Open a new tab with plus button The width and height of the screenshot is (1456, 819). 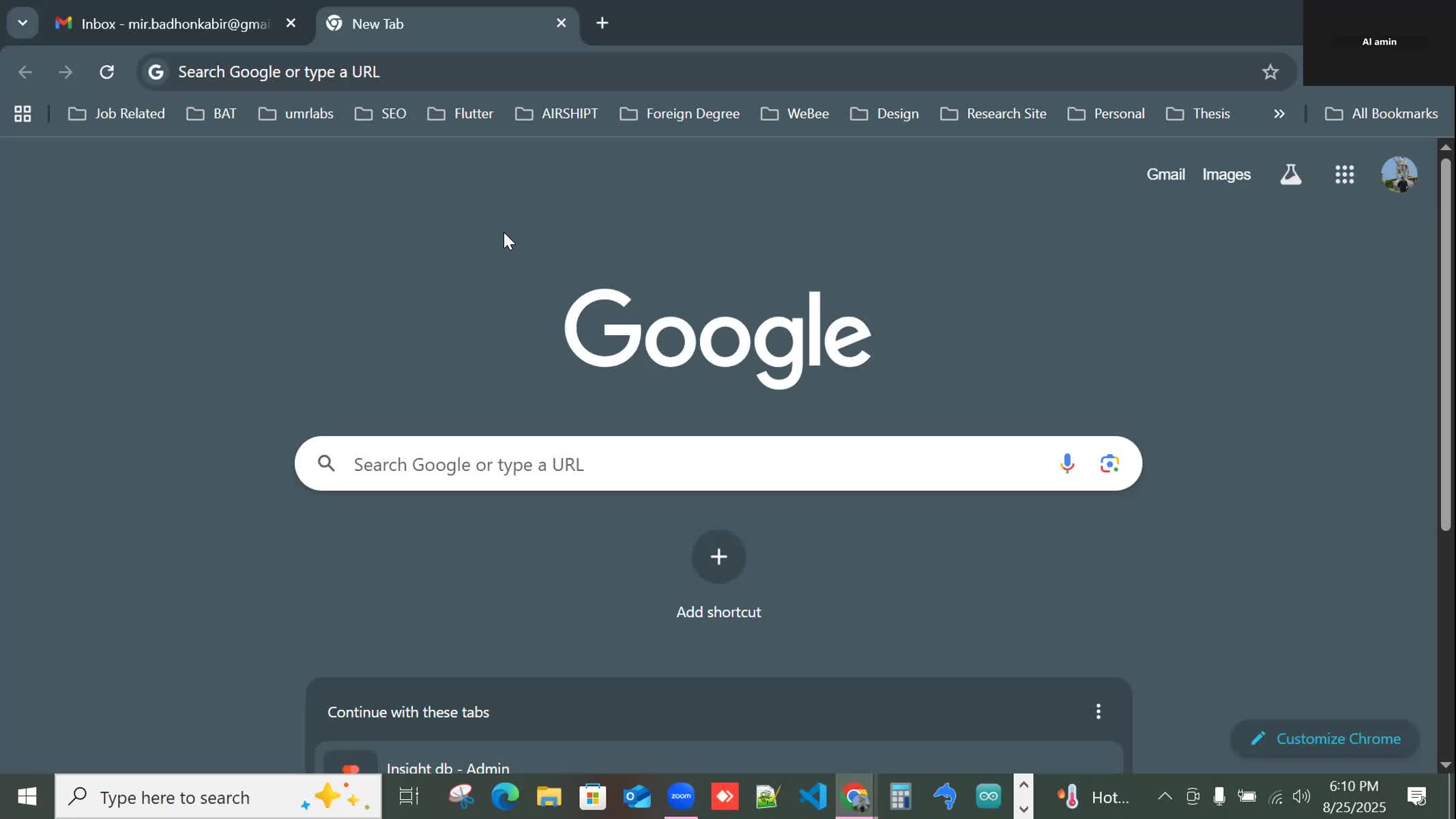tap(602, 23)
